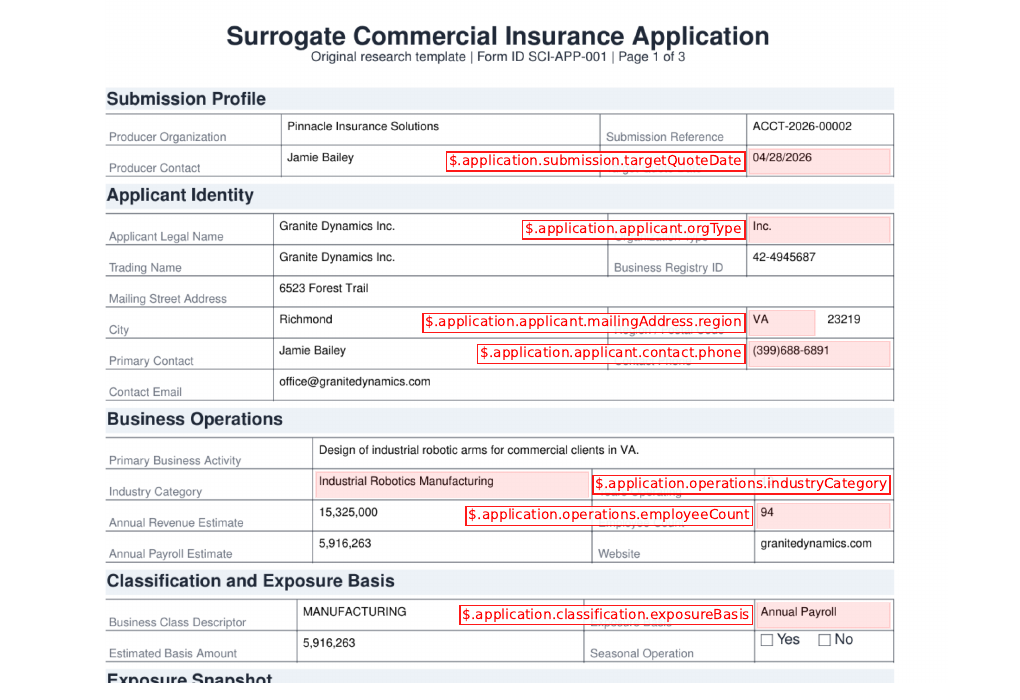Select the Business Registry ID field 42-4945687
This screenshot has width=1020, height=700.
click(x=820, y=260)
